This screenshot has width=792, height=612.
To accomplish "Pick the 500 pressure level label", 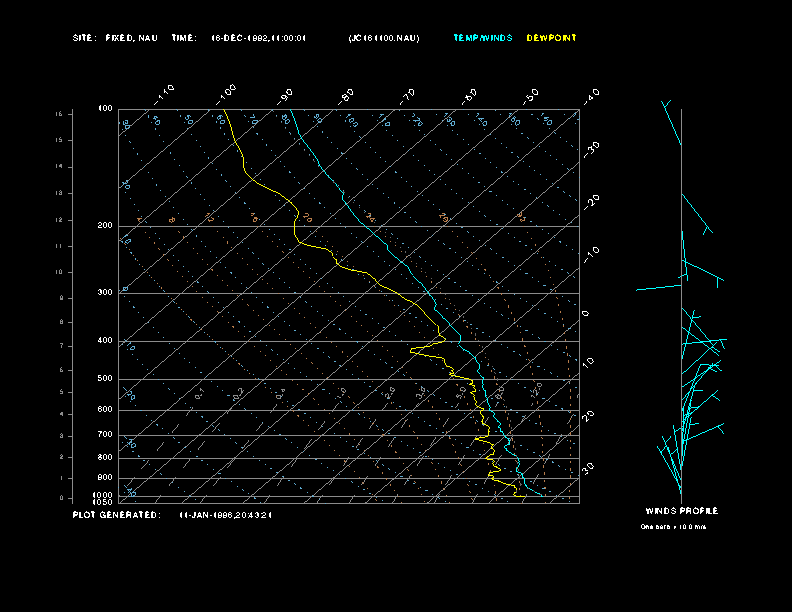I will tap(105, 379).
